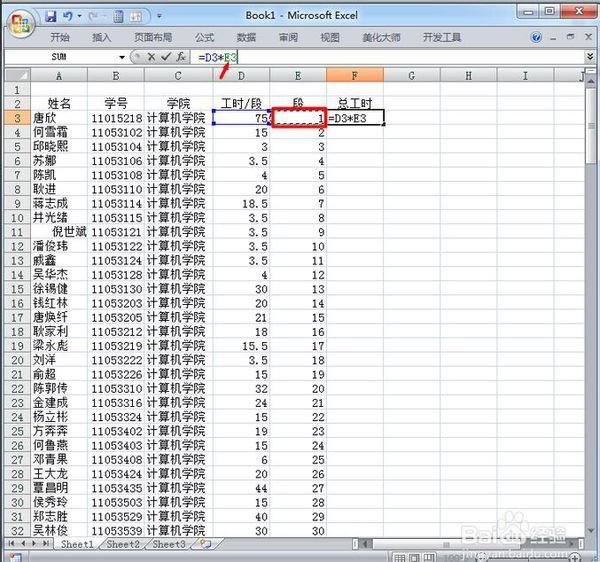Expand the formula bar chevron
The width and height of the screenshot is (600, 562).
point(590,57)
